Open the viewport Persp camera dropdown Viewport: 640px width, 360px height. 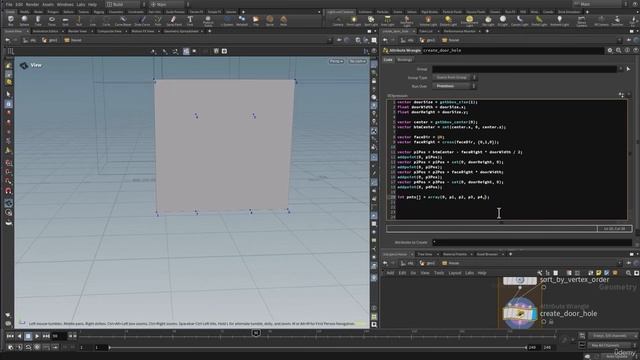coord(336,61)
